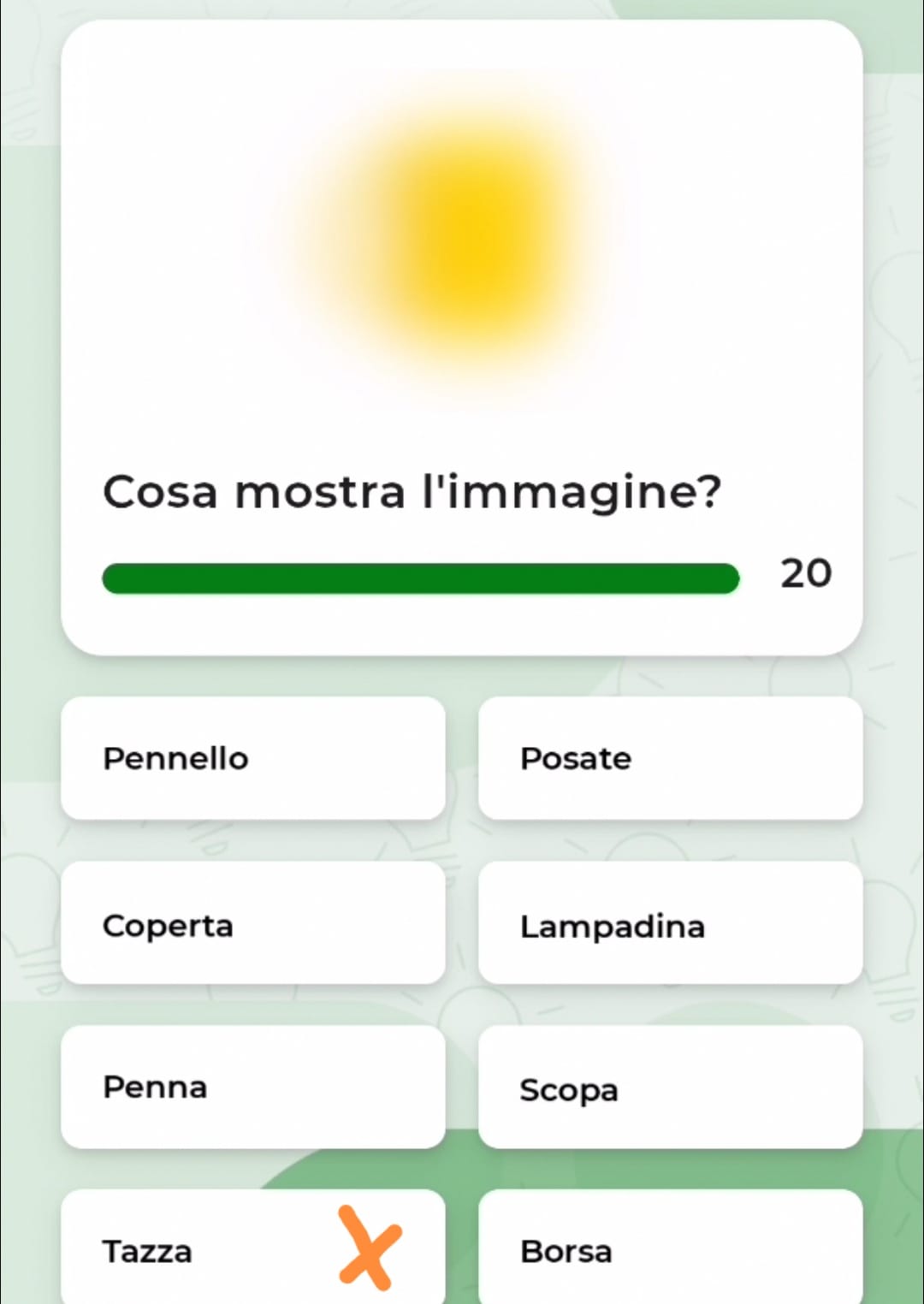Tap the answer meaning blanket

[253, 923]
